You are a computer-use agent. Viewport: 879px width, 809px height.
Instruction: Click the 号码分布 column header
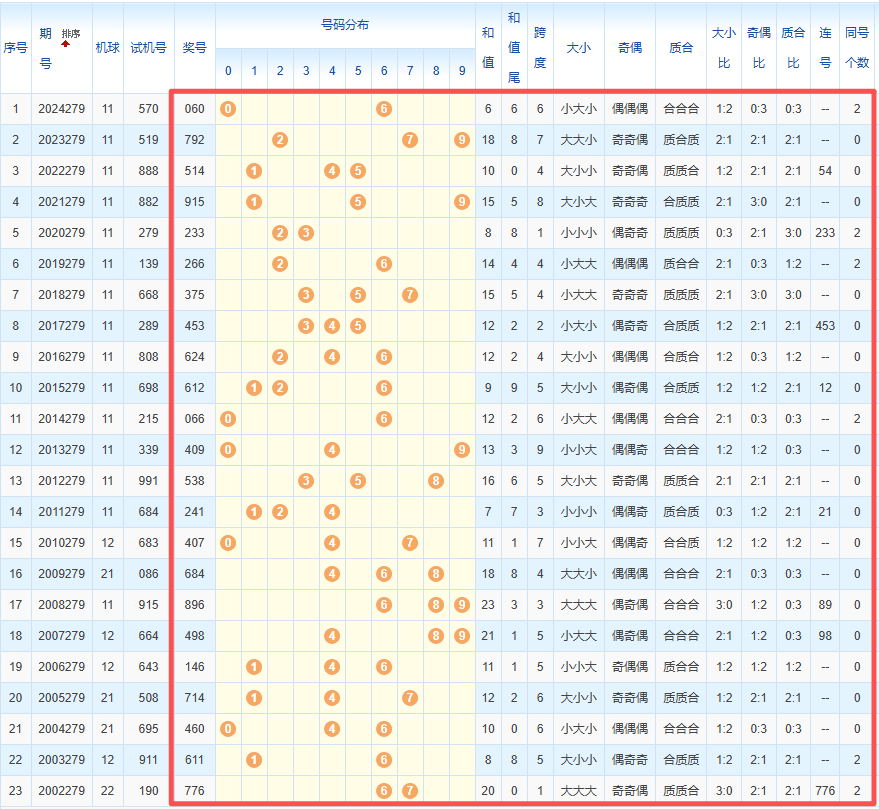tap(345, 25)
